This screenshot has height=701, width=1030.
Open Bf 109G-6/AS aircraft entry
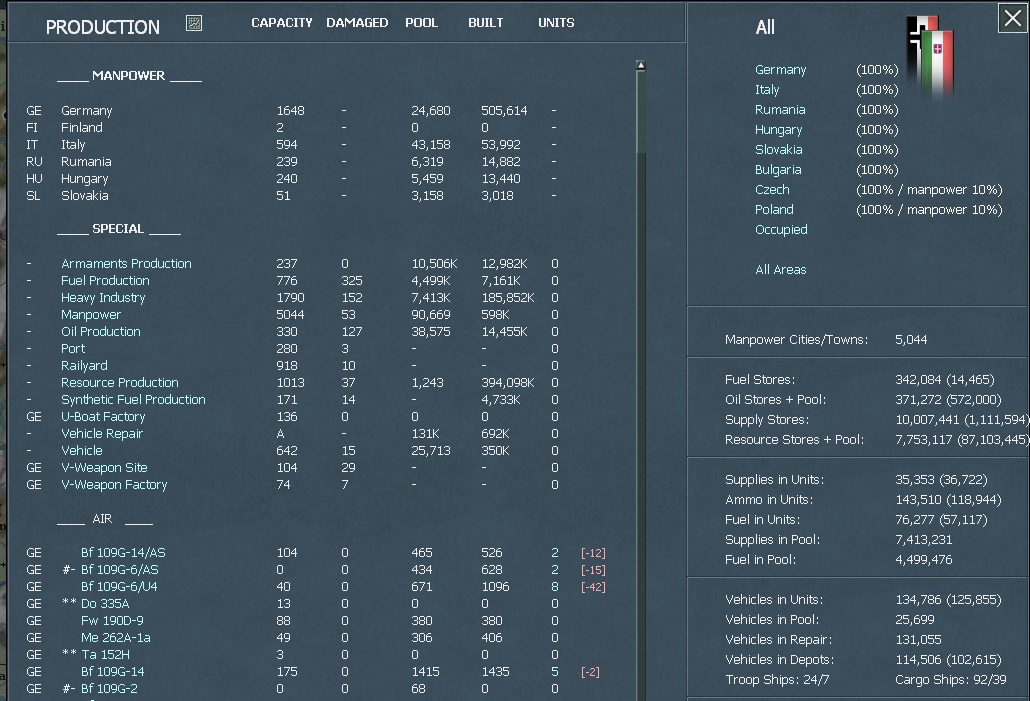pyautogui.click(x=120, y=570)
